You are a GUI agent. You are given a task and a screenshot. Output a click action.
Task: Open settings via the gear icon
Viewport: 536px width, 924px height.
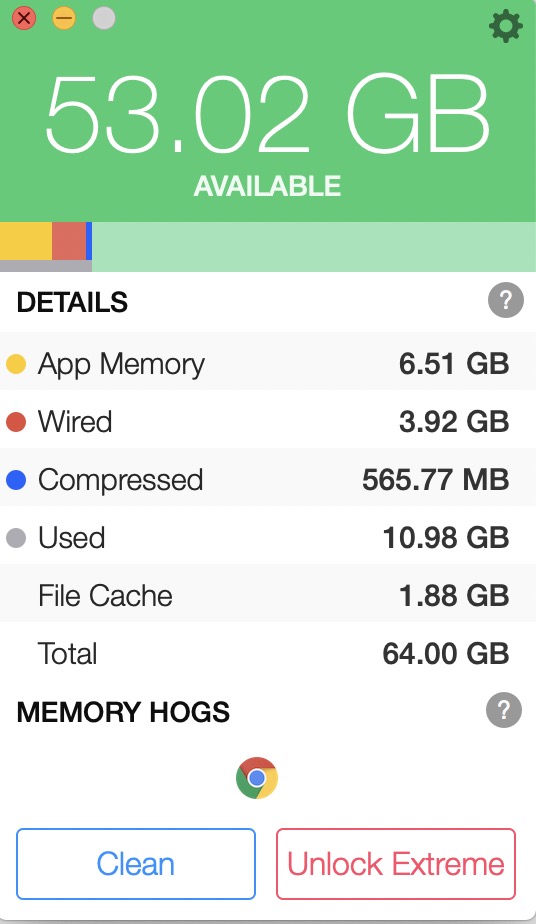[x=505, y=27]
